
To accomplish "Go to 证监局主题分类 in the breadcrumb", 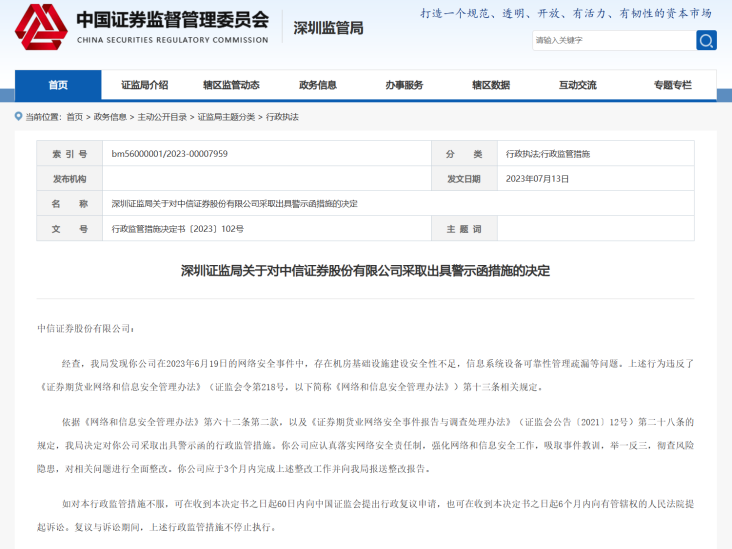I will [x=226, y=117].
